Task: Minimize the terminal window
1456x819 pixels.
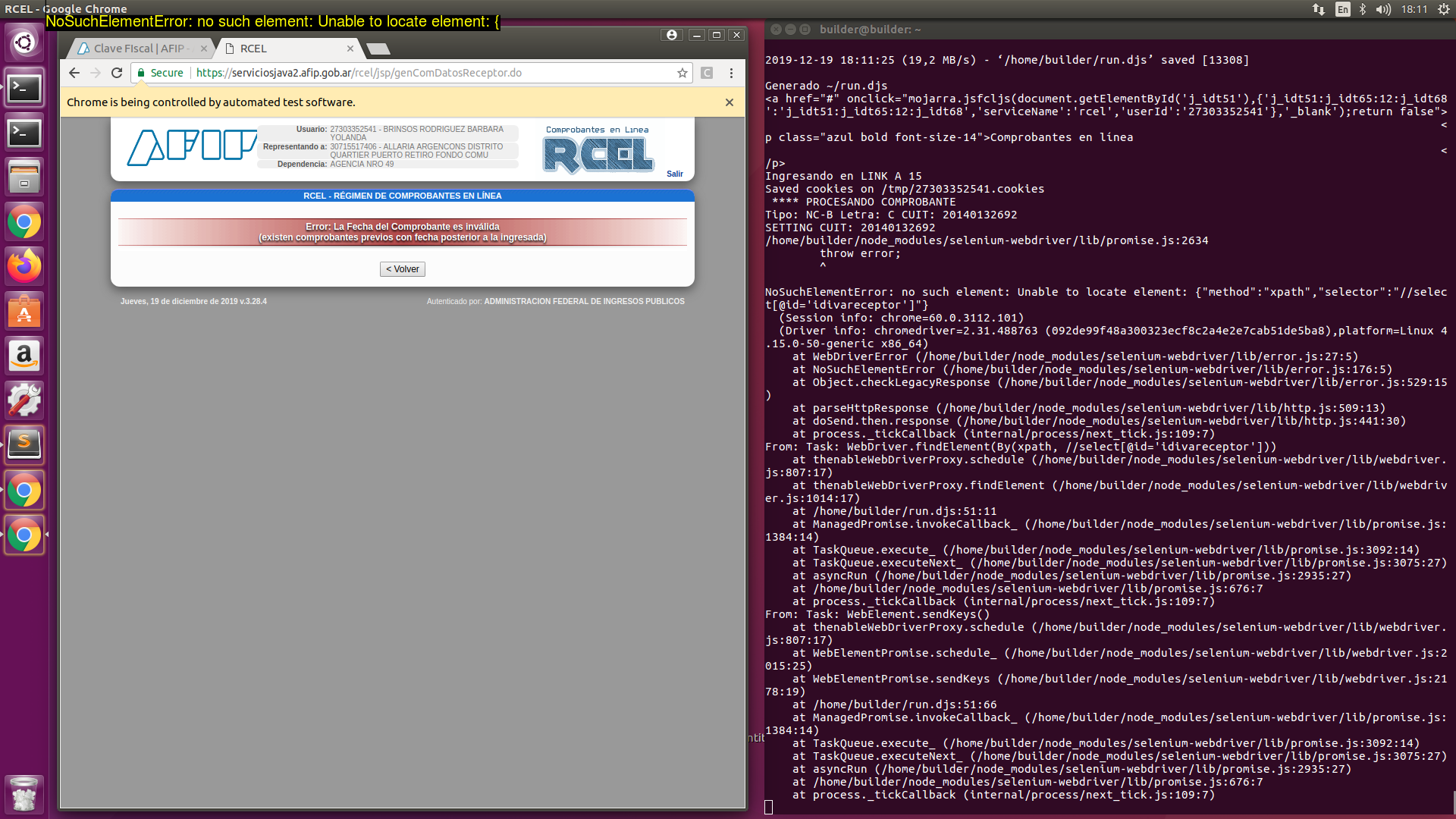Action: tap(790, 30)
